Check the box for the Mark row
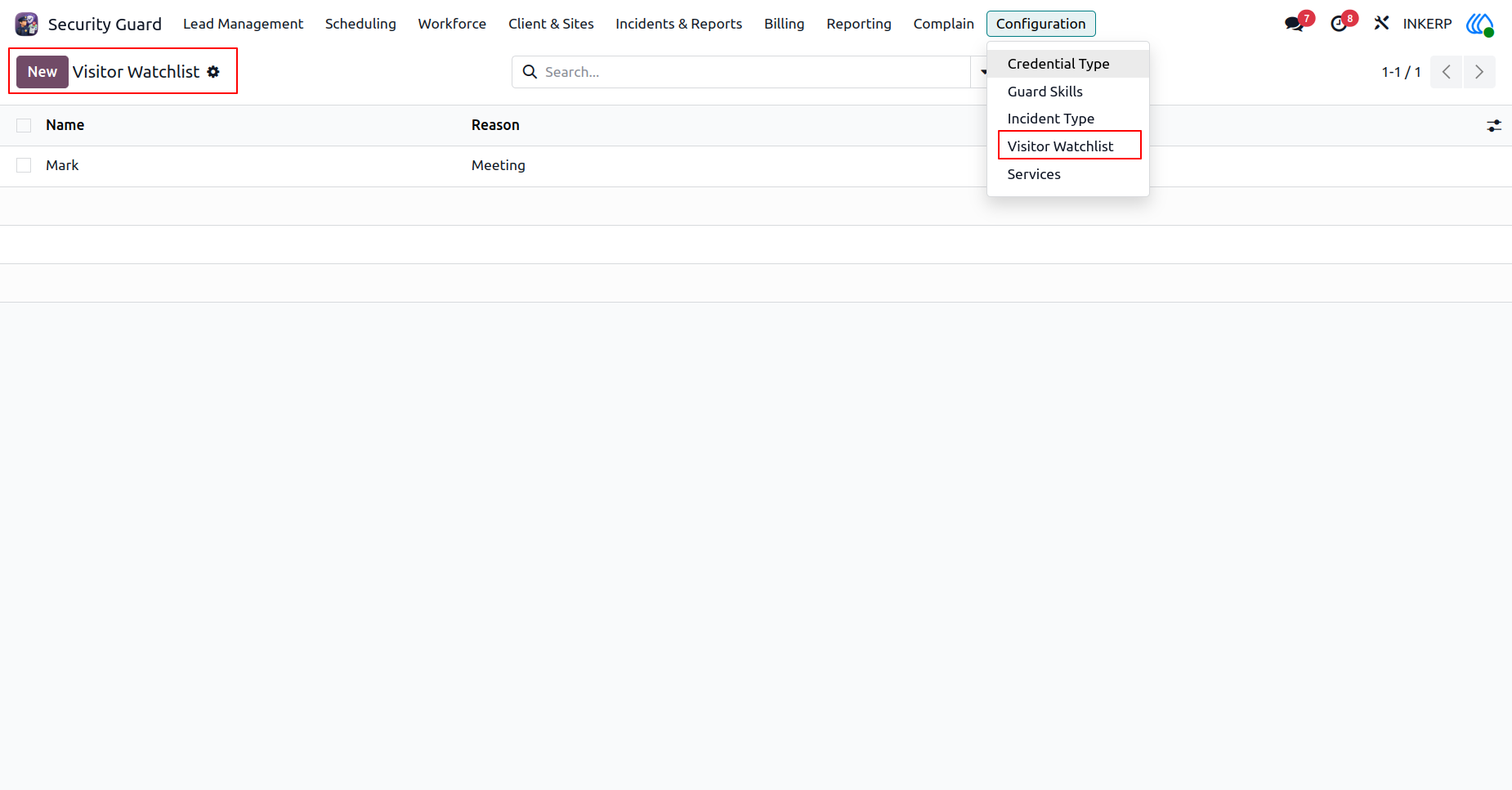Screen dimensions: 1512x790 pos(24,165)
